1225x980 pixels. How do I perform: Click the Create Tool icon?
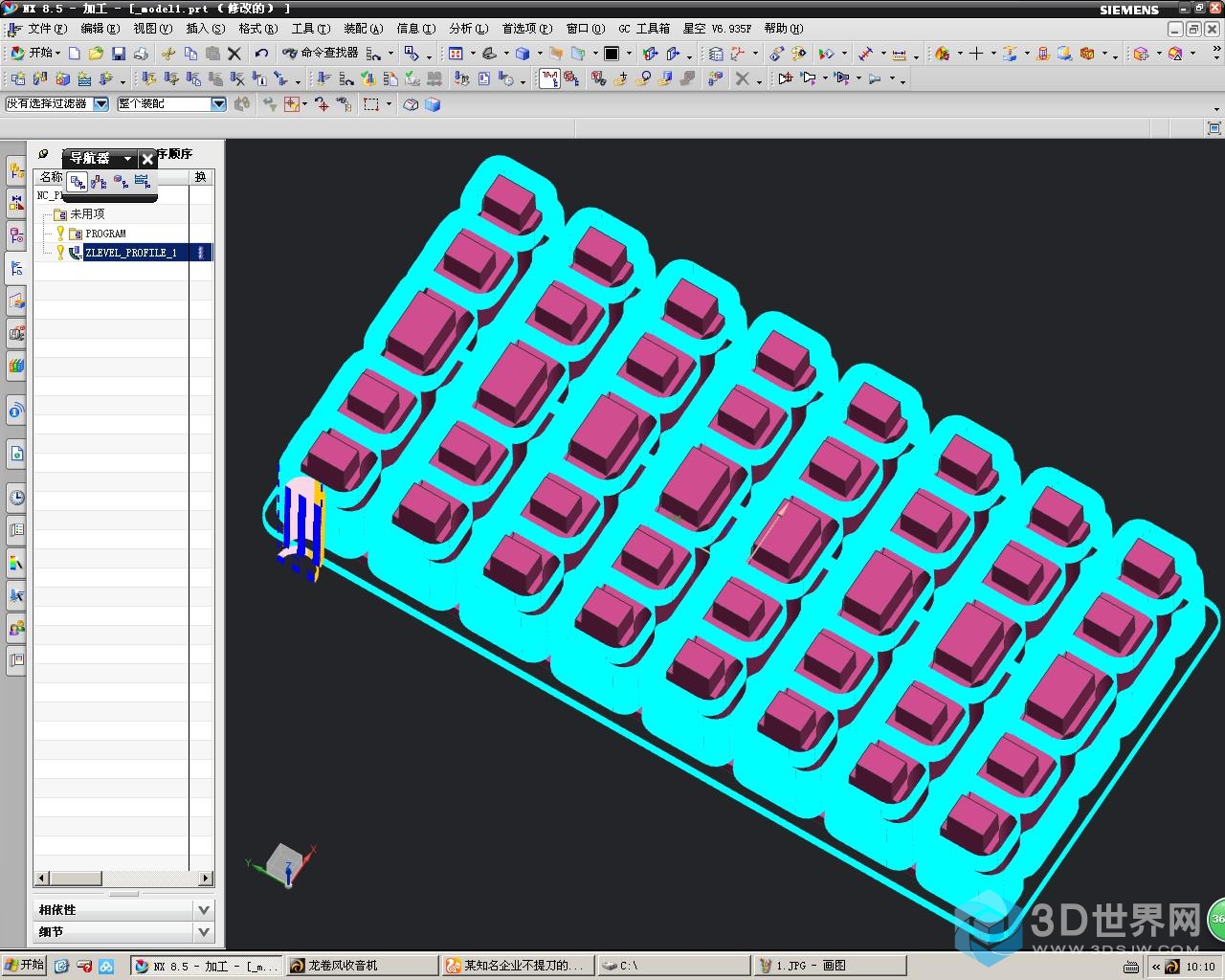(x=40, y=79)
